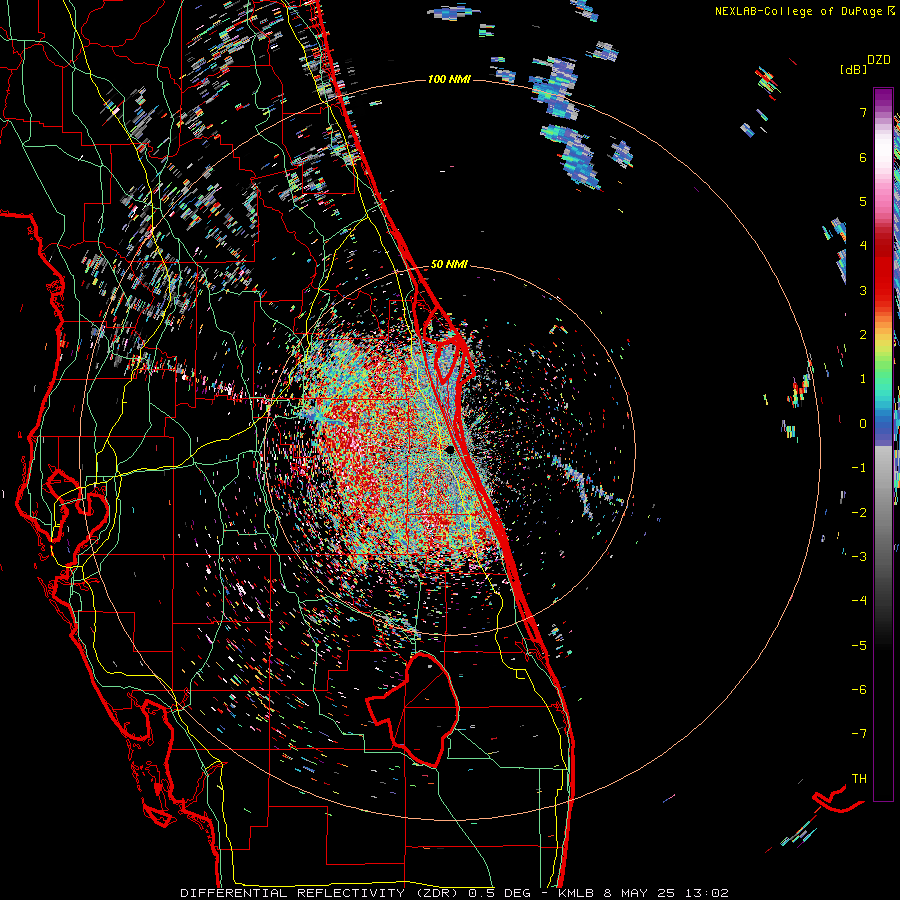The image size is (900, 900).
Task: Click the Differential Reflectivity caption at bottom
Action: click(x=454, y=893)
